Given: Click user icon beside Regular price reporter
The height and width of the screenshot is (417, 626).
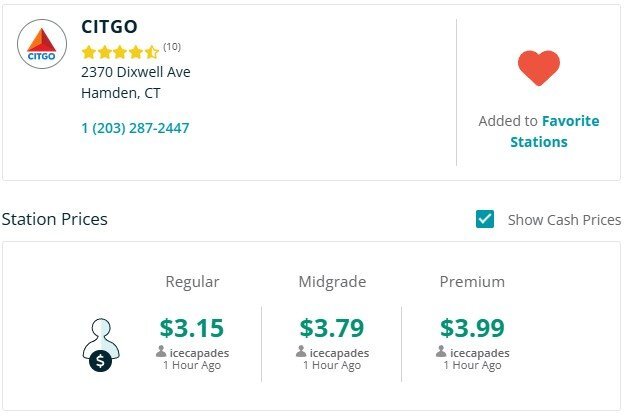Looking at the screenshot, I should 161,353.
